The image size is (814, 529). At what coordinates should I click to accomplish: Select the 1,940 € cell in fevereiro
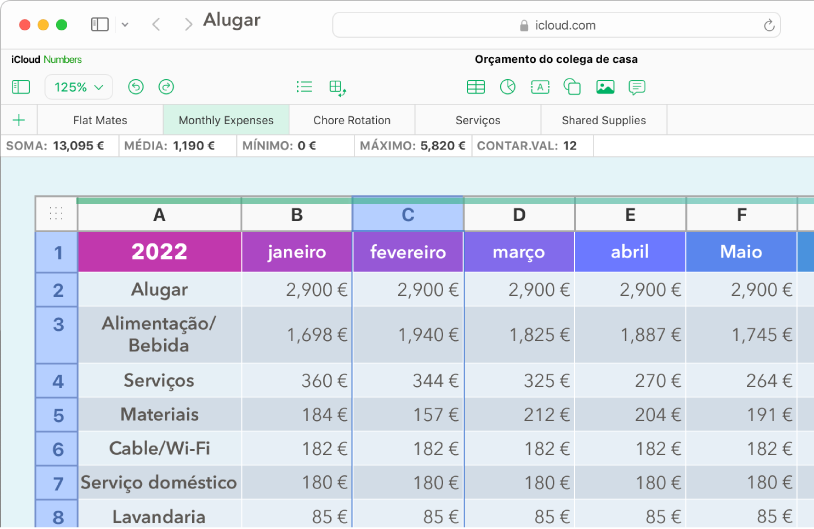(408, 335)
